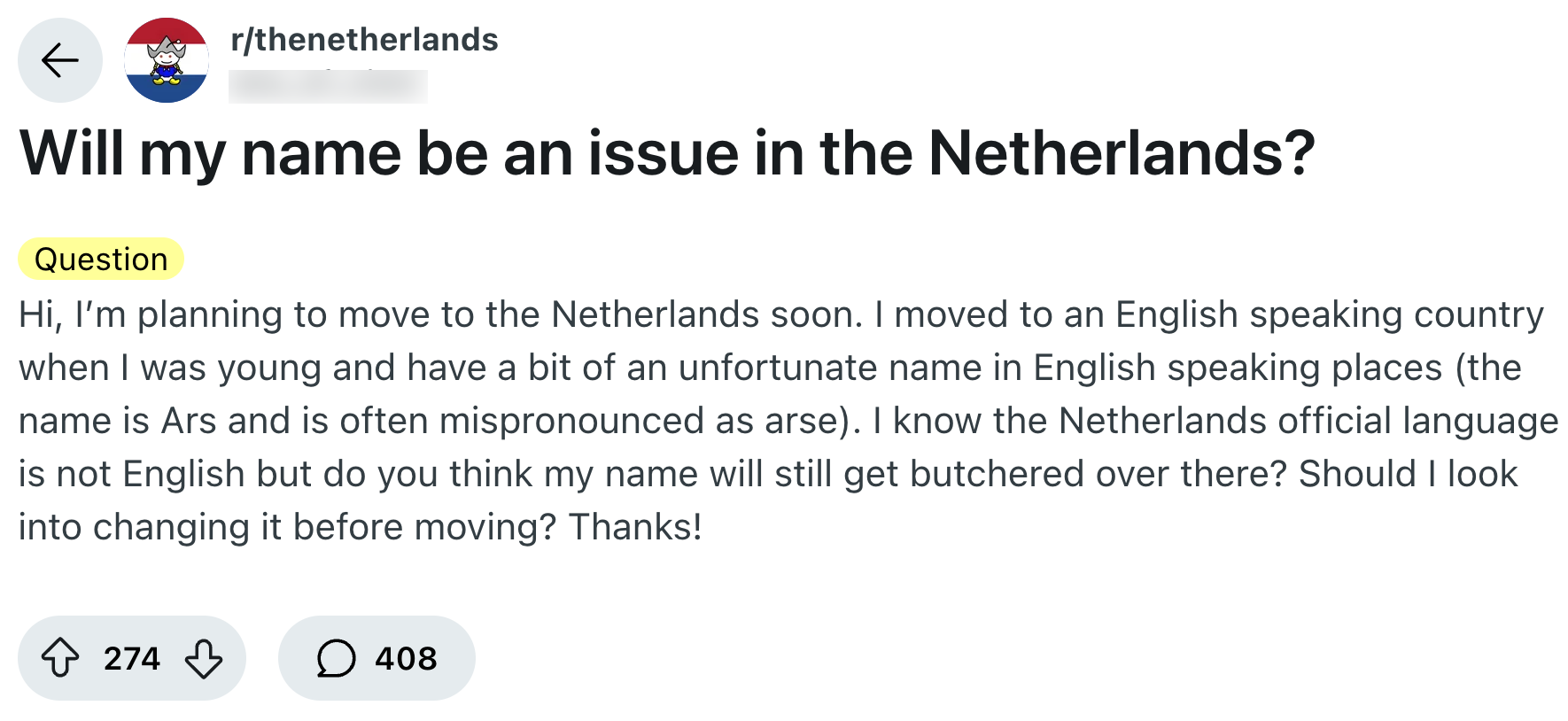The width and height of the screenshot is (1568, 721).
Task: Click the word "Netherlands?" in the title
Action: 1122,153
